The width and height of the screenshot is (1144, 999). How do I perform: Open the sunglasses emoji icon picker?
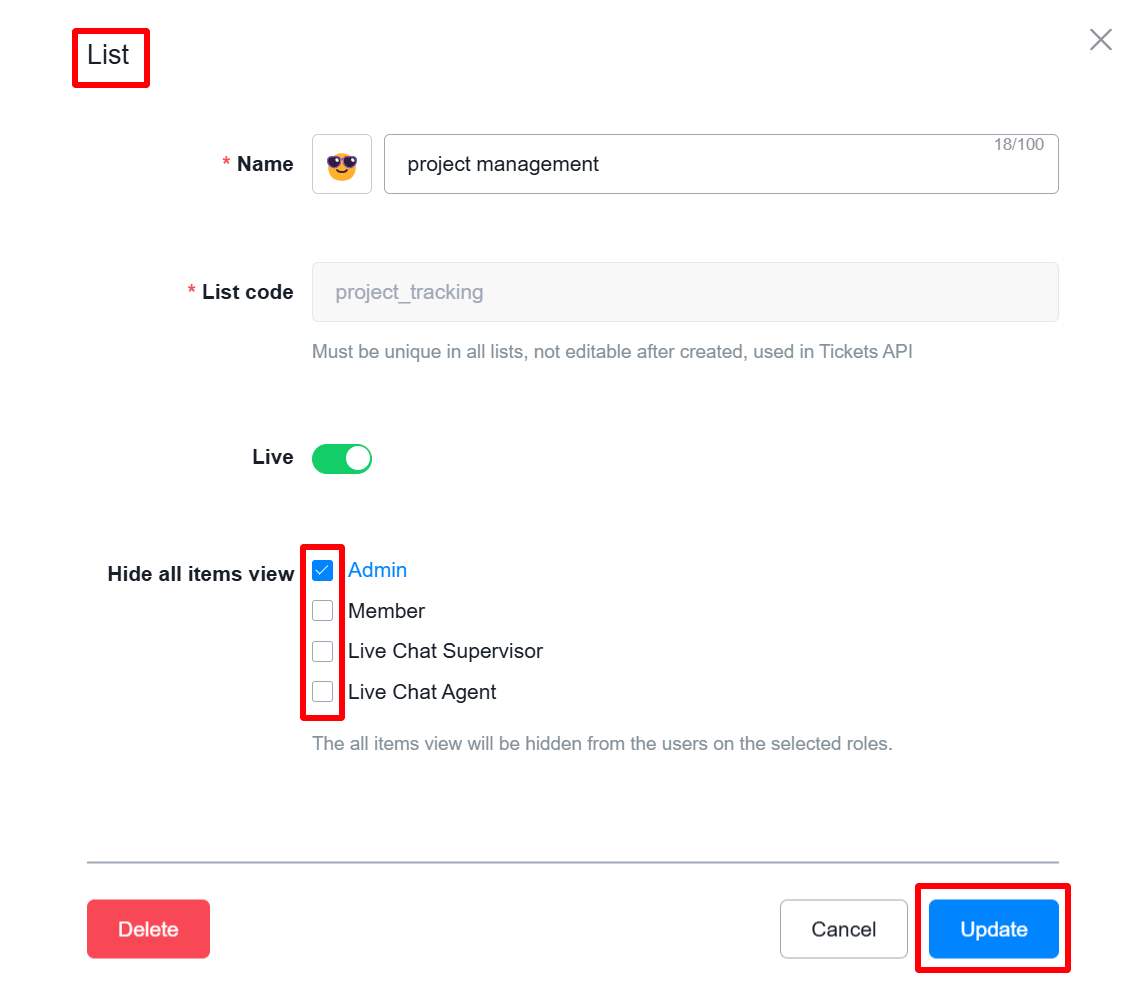pos(341,164)
